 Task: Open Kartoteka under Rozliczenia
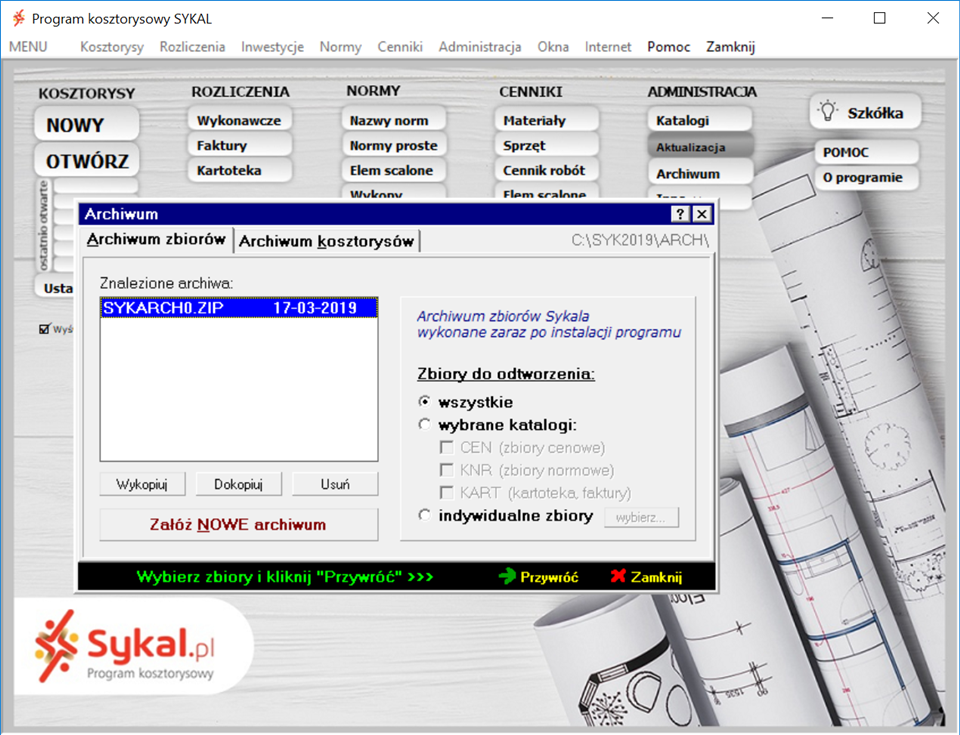pos(239,170)
